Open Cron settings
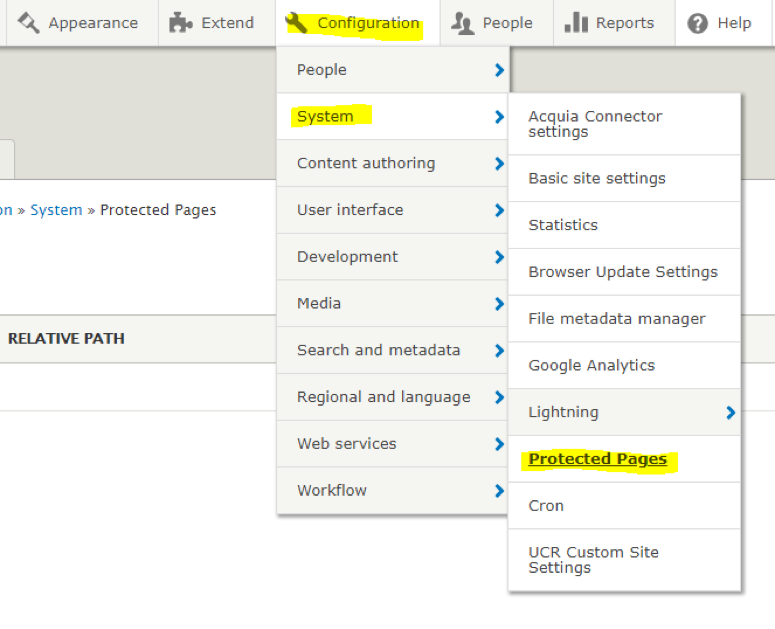Image resolution: width=775 pixels, height=629 pixels. point(624,506)
